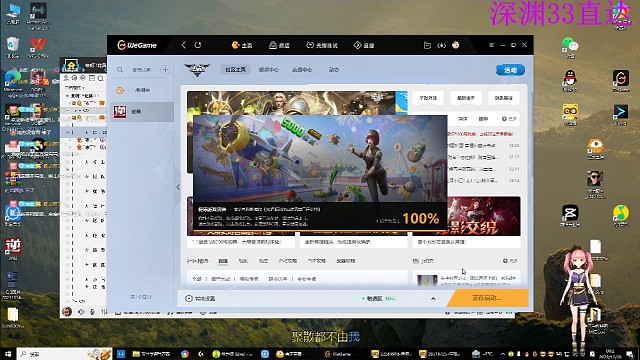Open the WeChat desktop icon
This screenshot has height=360, width=640.
tap(570, 47)
